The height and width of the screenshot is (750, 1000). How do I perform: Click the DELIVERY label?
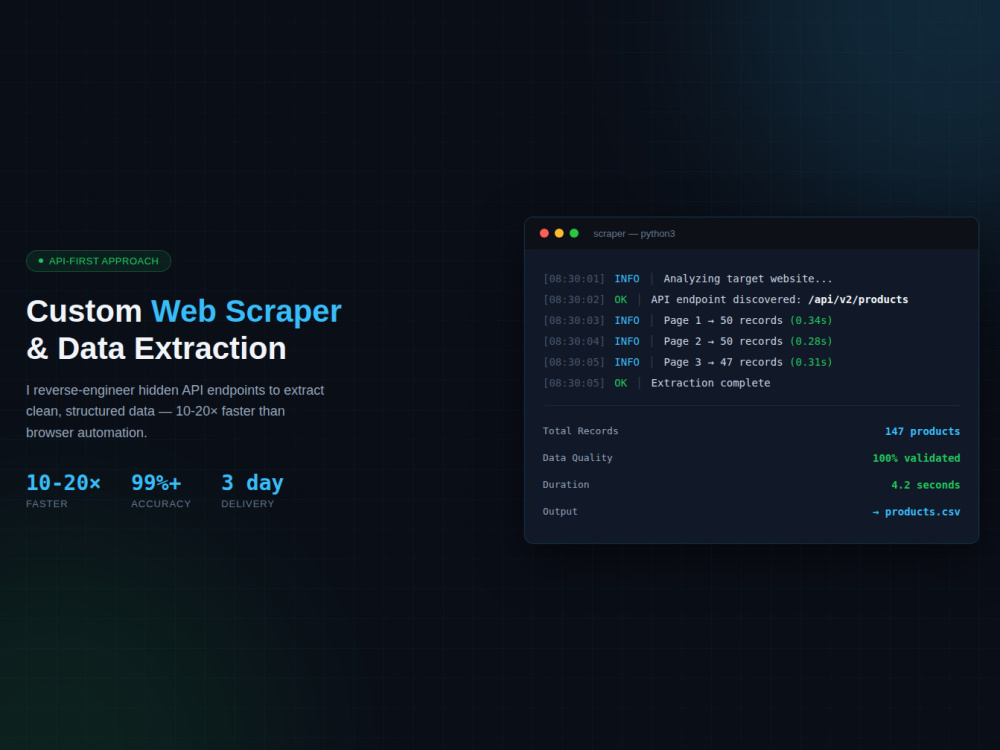(x=247, y=504)
